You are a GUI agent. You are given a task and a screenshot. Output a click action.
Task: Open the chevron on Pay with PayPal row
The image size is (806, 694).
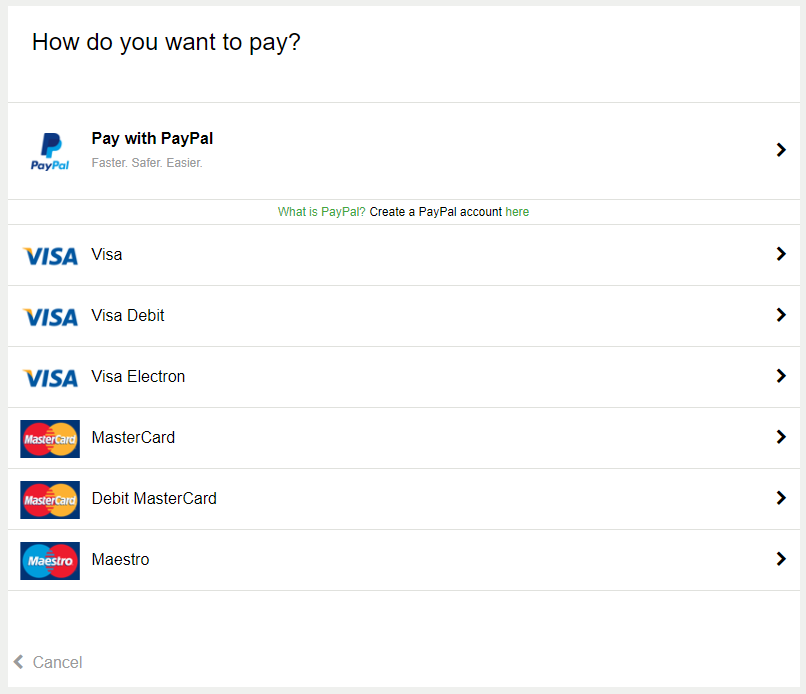[x=781, y=150]
